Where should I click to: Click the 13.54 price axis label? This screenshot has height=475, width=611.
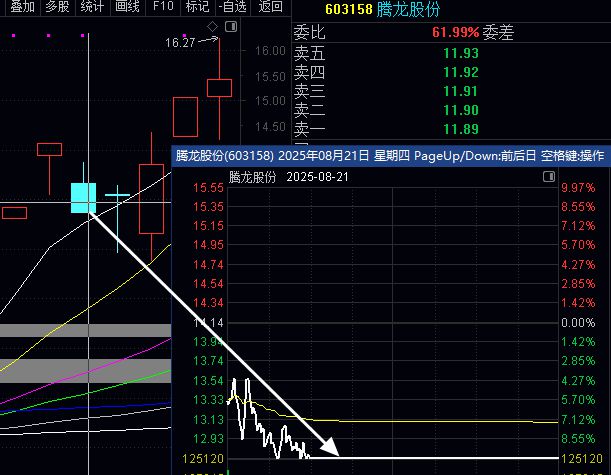coord(208,380)
